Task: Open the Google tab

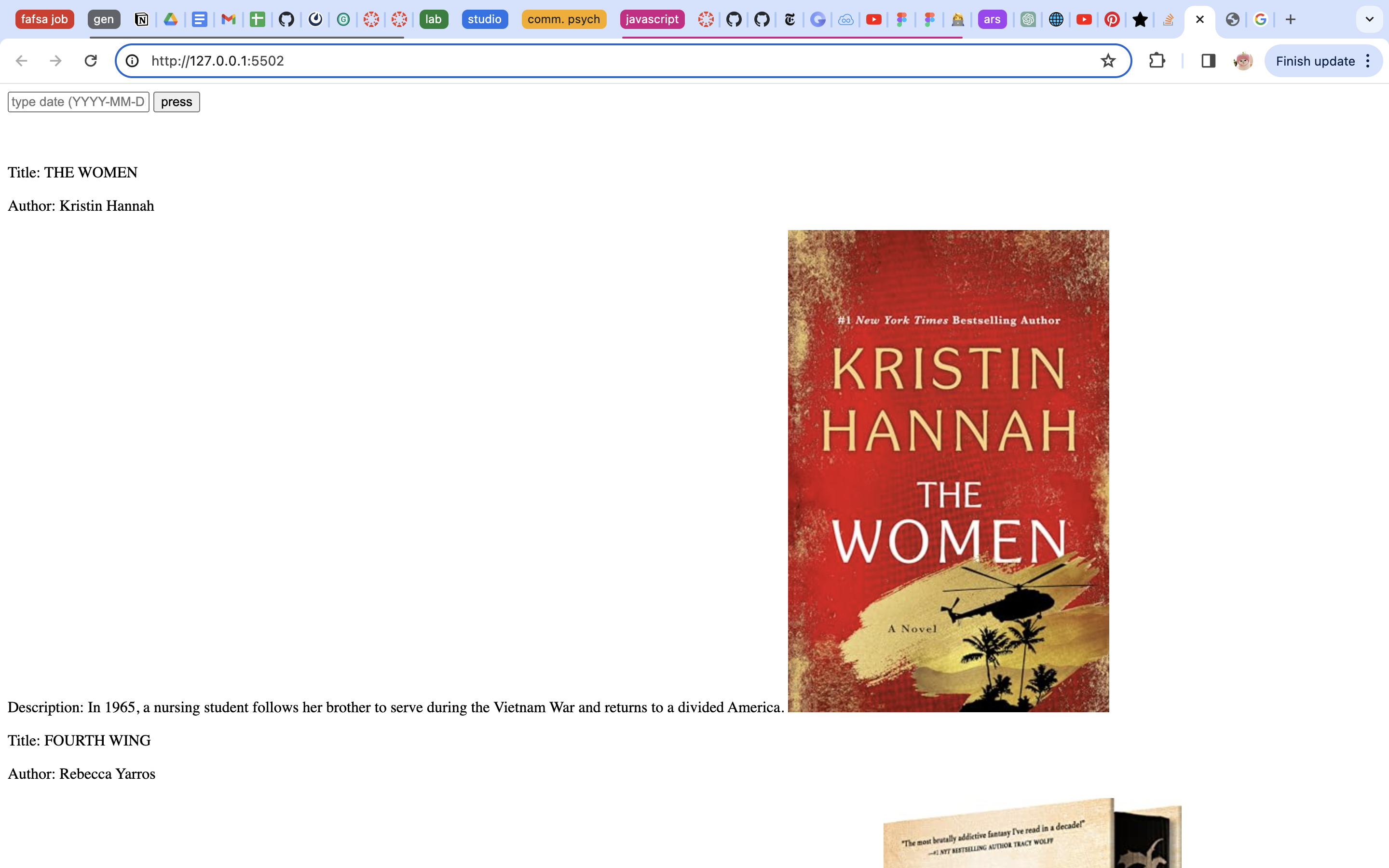Action: pyautogui.click(x=1260, y=19)
